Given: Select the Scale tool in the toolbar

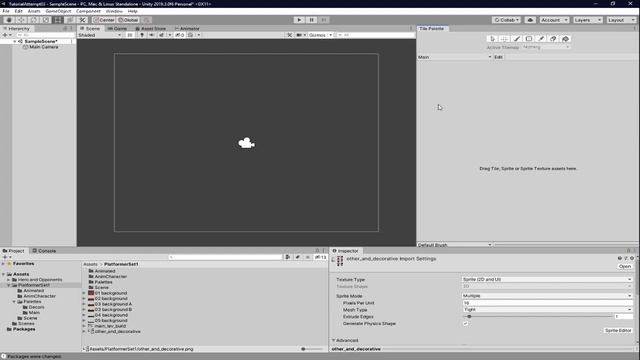Looking at the screenshot, I should (x=46, y=20).
